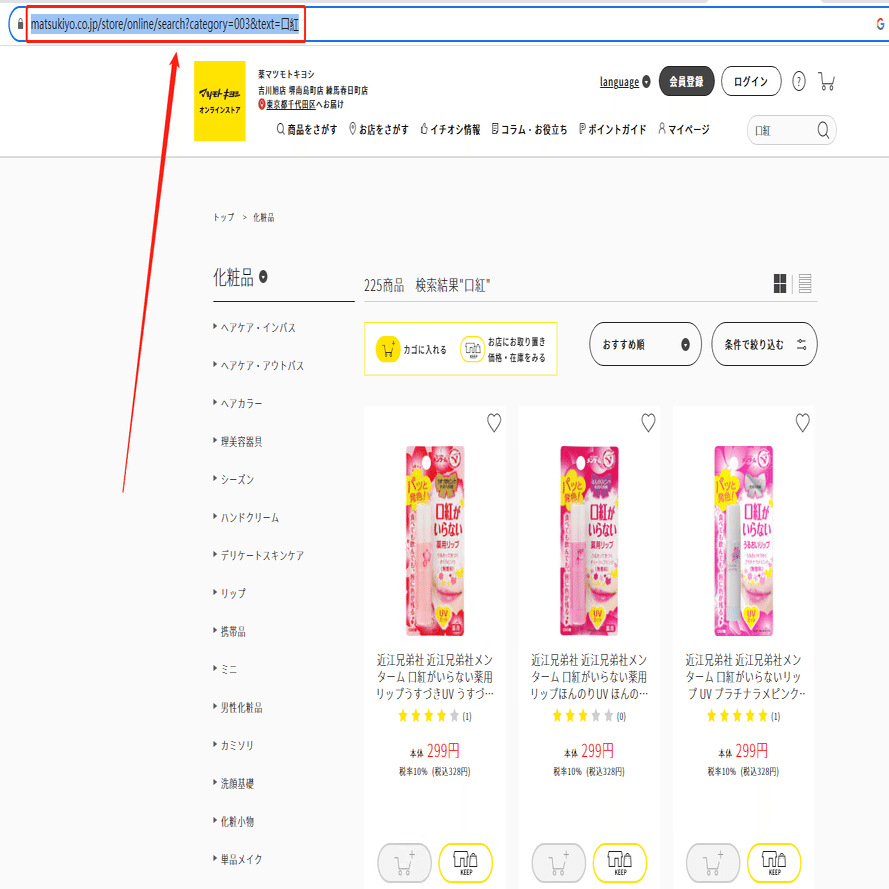Open 商品をさがす menu
Viewport: 889px width, 889px height.
click(x=307, y=130)
